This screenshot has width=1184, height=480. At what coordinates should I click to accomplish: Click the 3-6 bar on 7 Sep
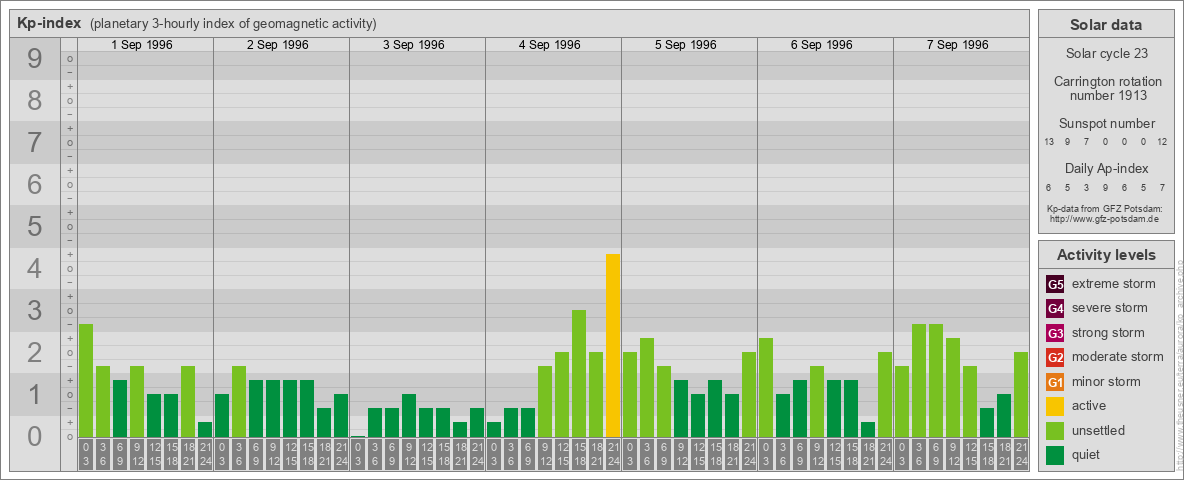tap(919, 380)
